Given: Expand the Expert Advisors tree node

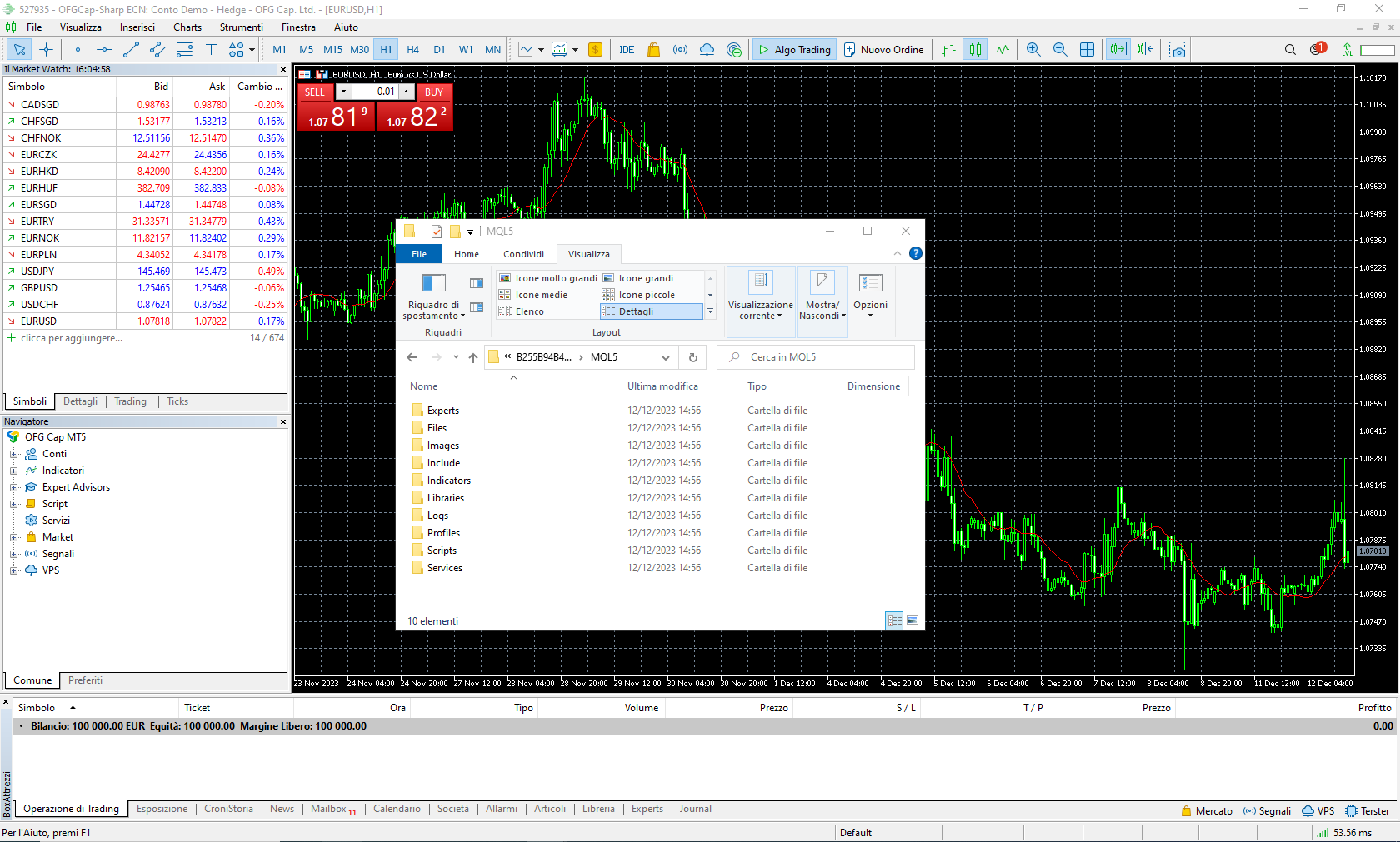Looking at the screenshot, I should coord(13,487).
